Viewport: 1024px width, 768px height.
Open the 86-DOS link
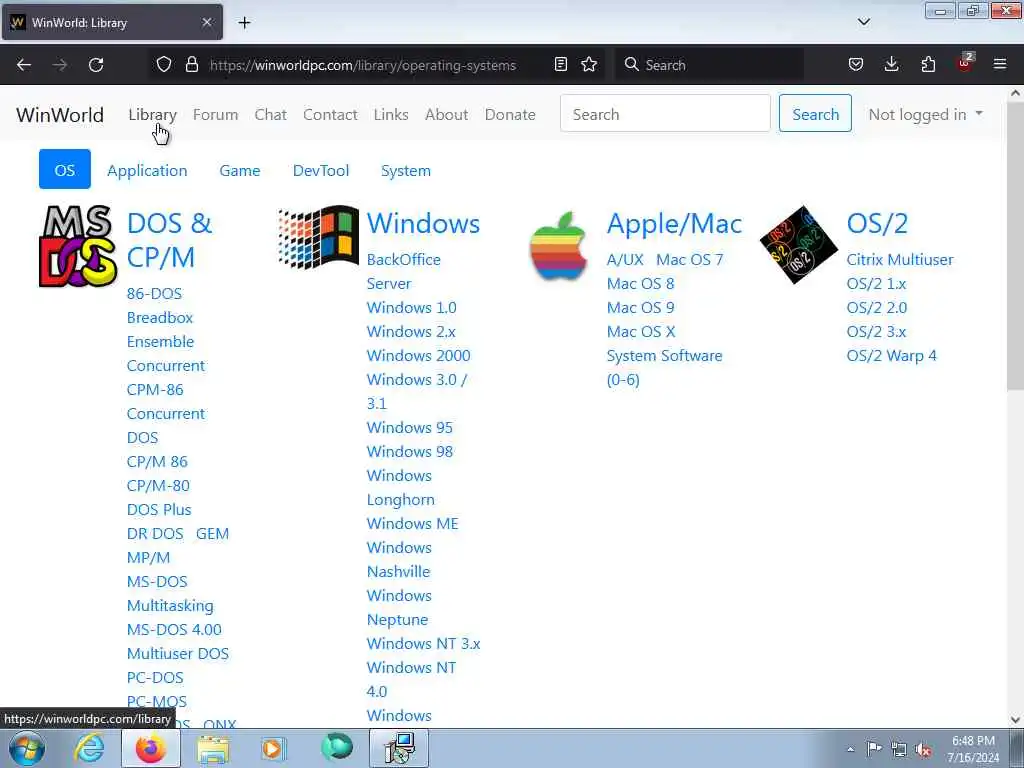[x=154, y=293]
